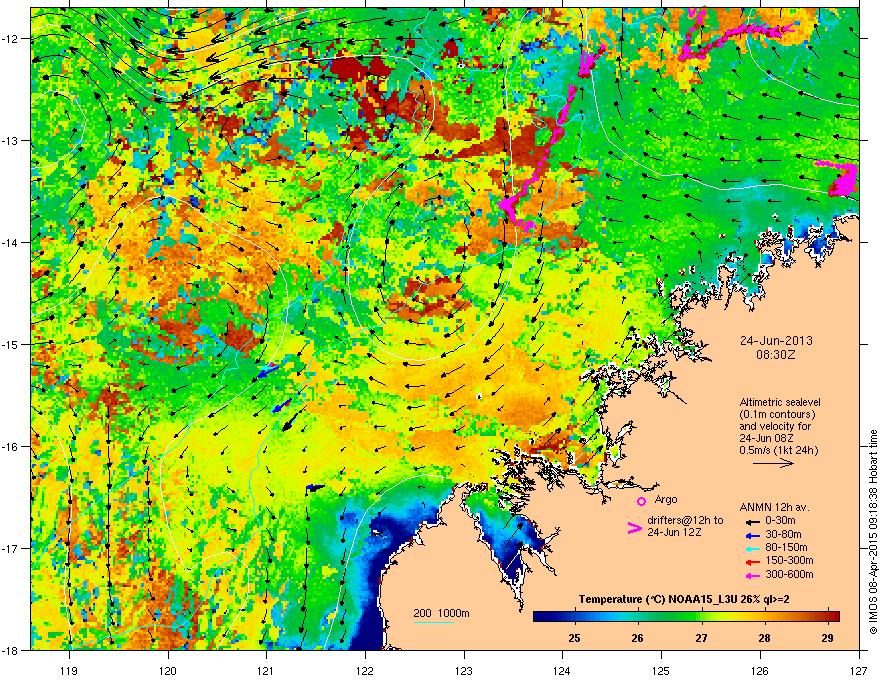
Task: Click the 08:30Z time label
Action: 776,355
